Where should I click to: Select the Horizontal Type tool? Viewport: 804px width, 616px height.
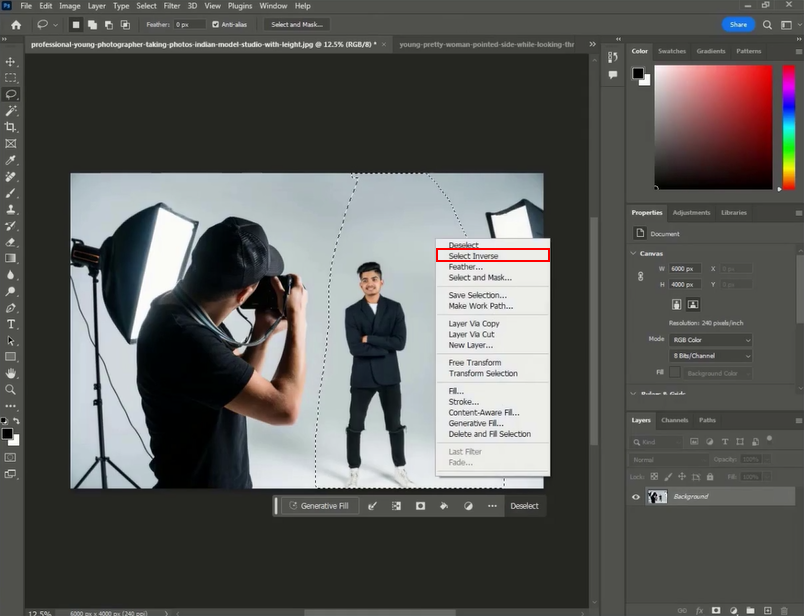[10, 324]
